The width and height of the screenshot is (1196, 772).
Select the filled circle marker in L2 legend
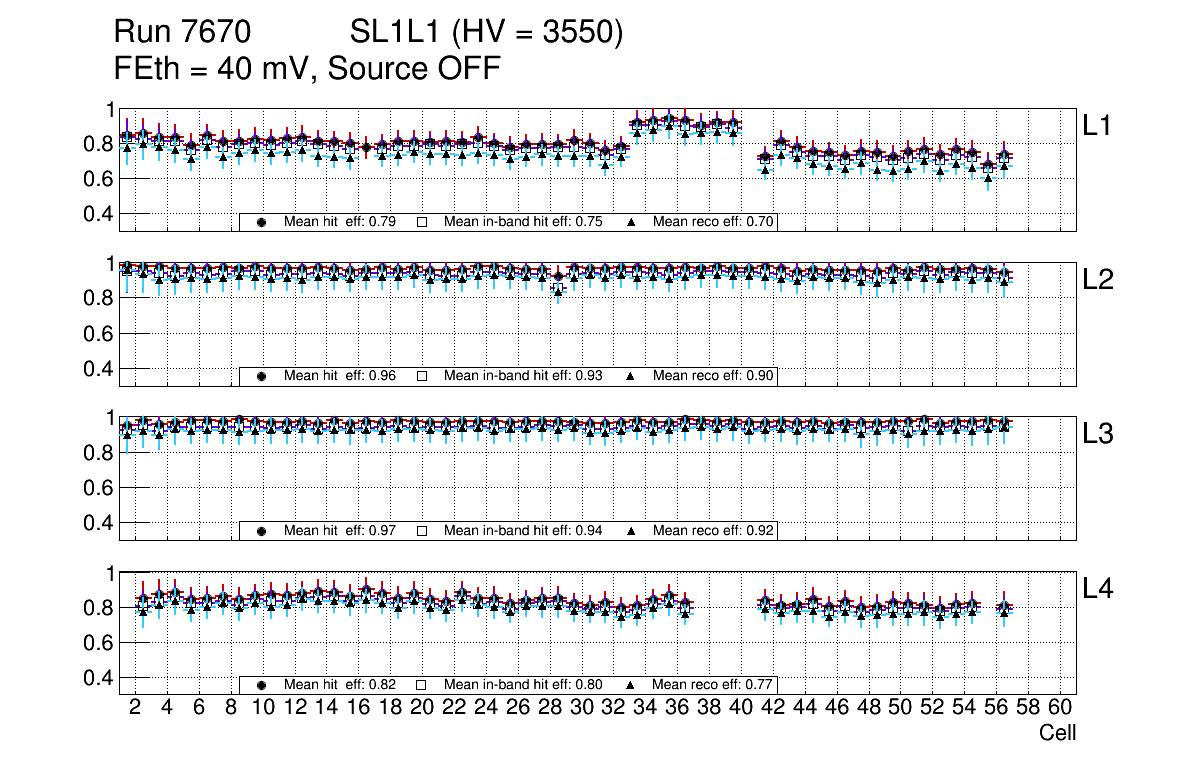(x=261, y=376)
